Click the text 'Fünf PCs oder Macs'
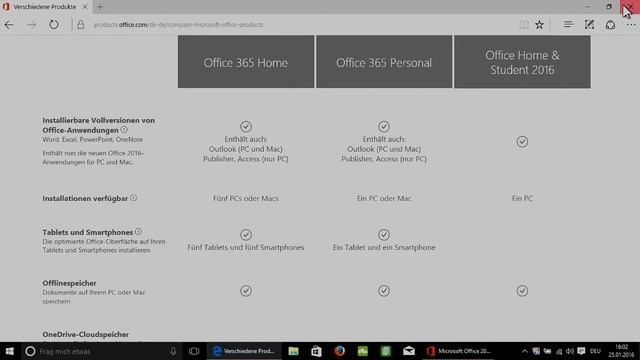Viewport: 640px width, 360px height. [x=246, y=198]
